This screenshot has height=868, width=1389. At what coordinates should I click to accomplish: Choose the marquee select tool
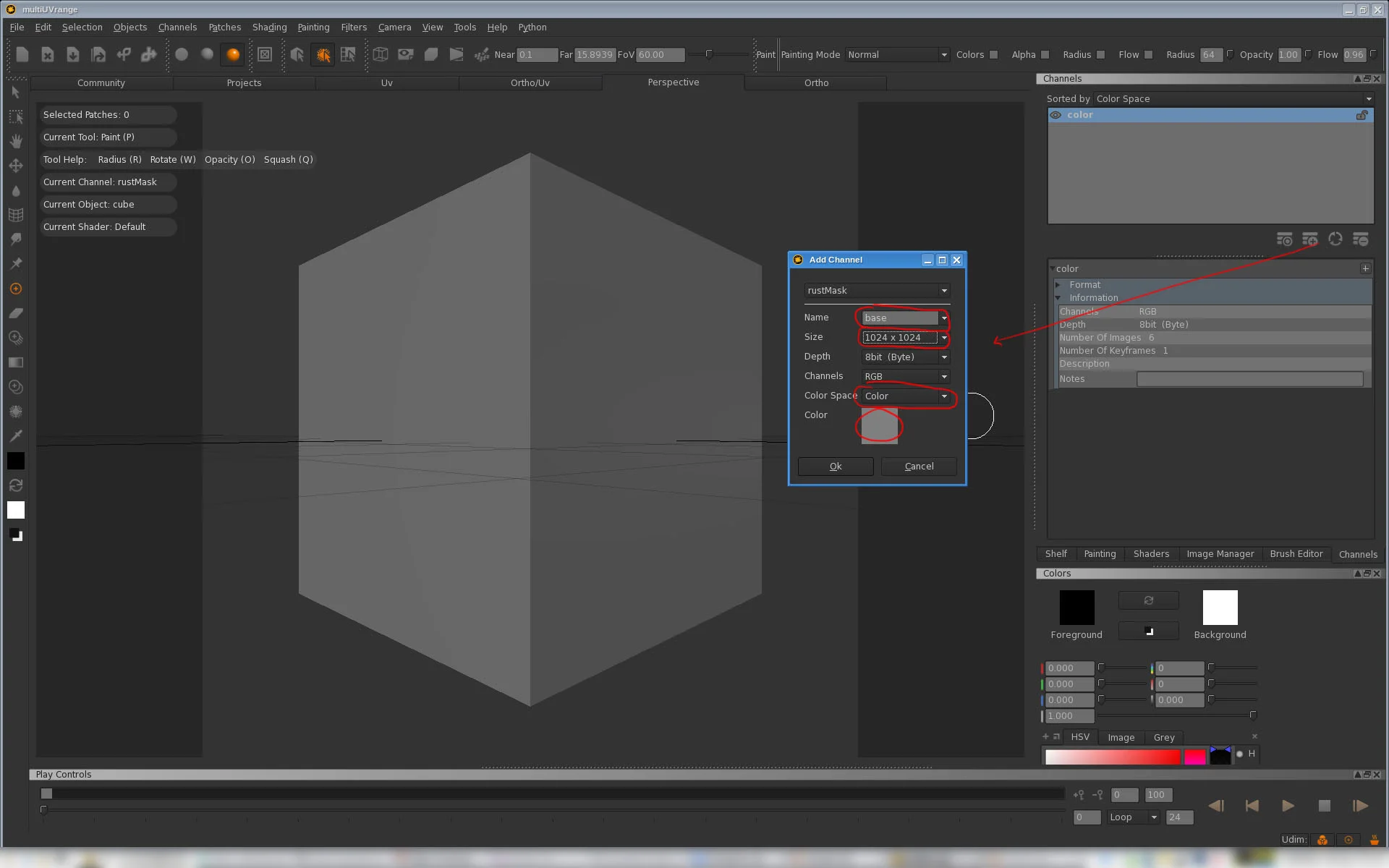pos(16,116)
